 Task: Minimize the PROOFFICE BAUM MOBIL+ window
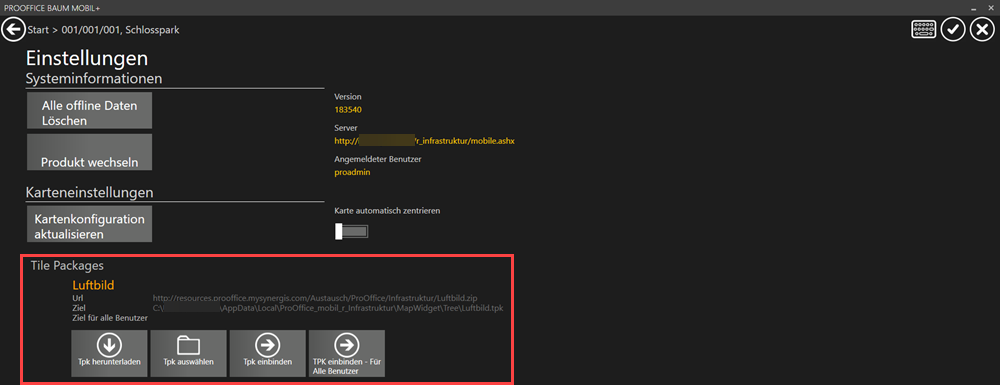(974, 8)
